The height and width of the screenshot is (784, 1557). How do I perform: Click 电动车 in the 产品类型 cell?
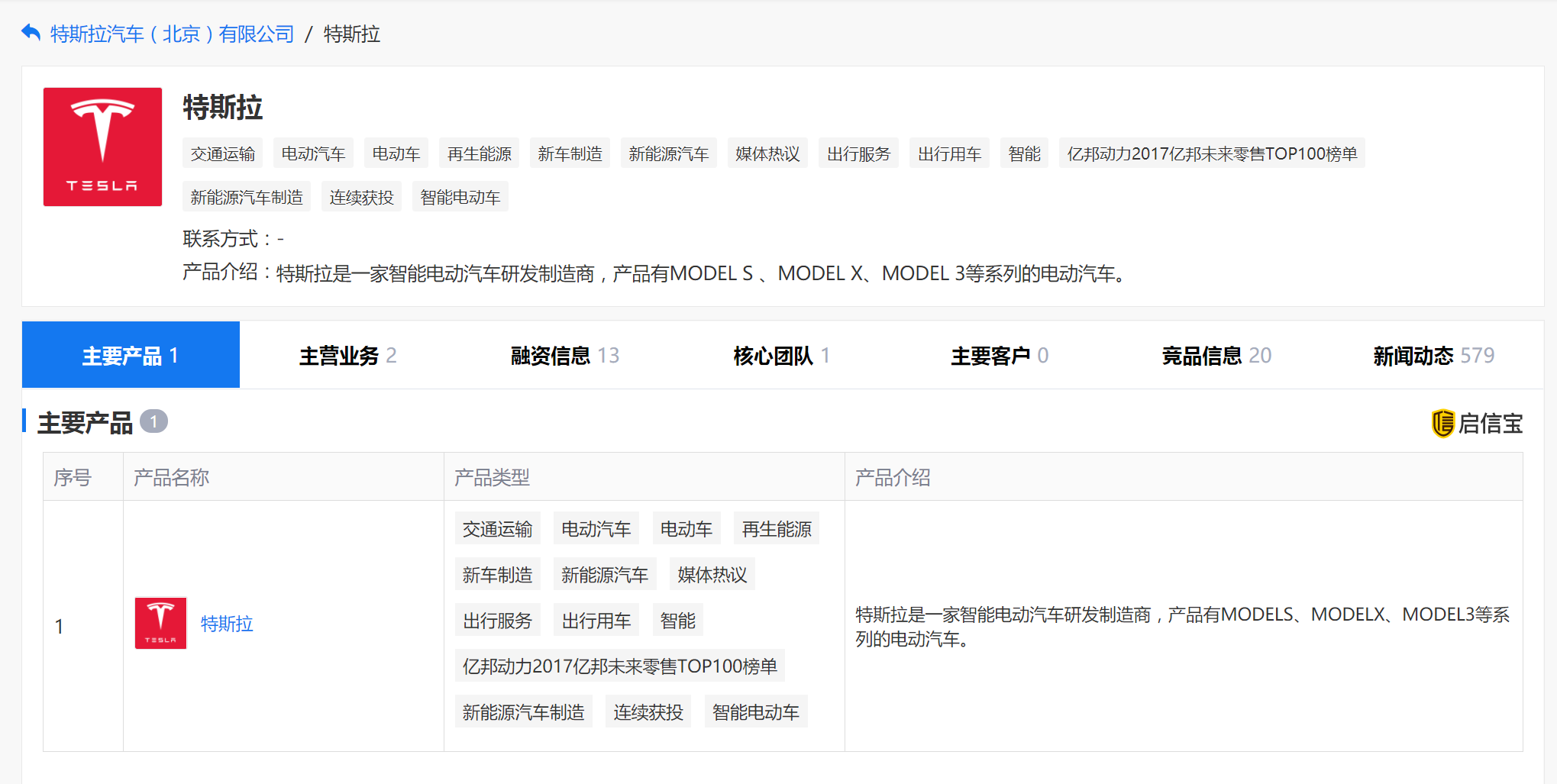point(686,528)
